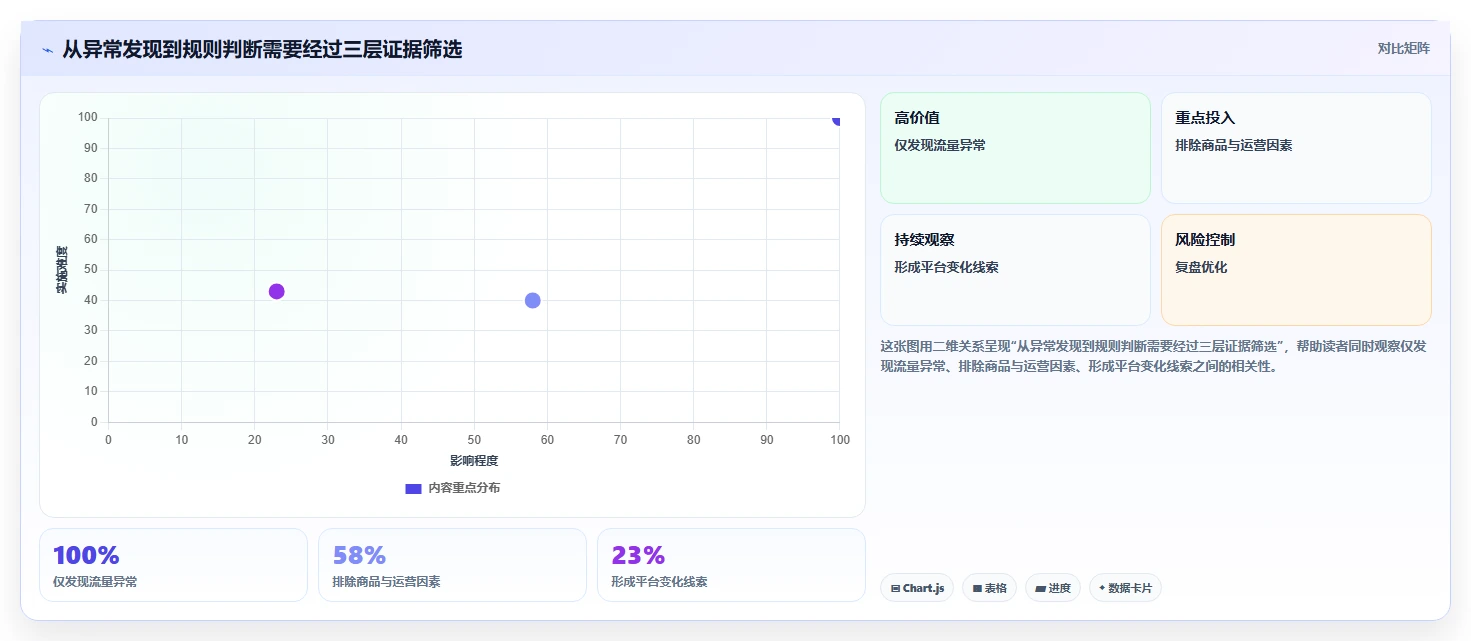This screenshot has width=1471, height=641.
Task: Click the icon inside Chart.js tag
Action: tap(895, 589)
